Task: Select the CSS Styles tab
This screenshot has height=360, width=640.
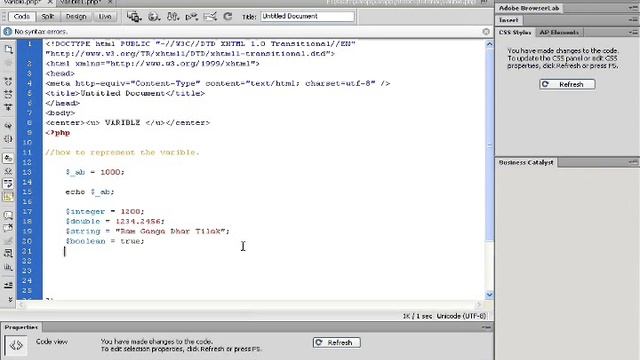Action: click(x=515, y=32)
